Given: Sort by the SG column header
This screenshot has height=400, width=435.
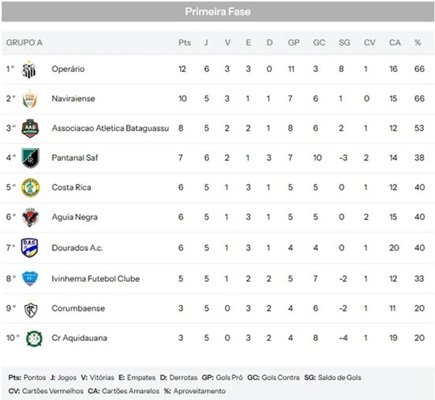Looking at the screenshot, I should (344, 43).
